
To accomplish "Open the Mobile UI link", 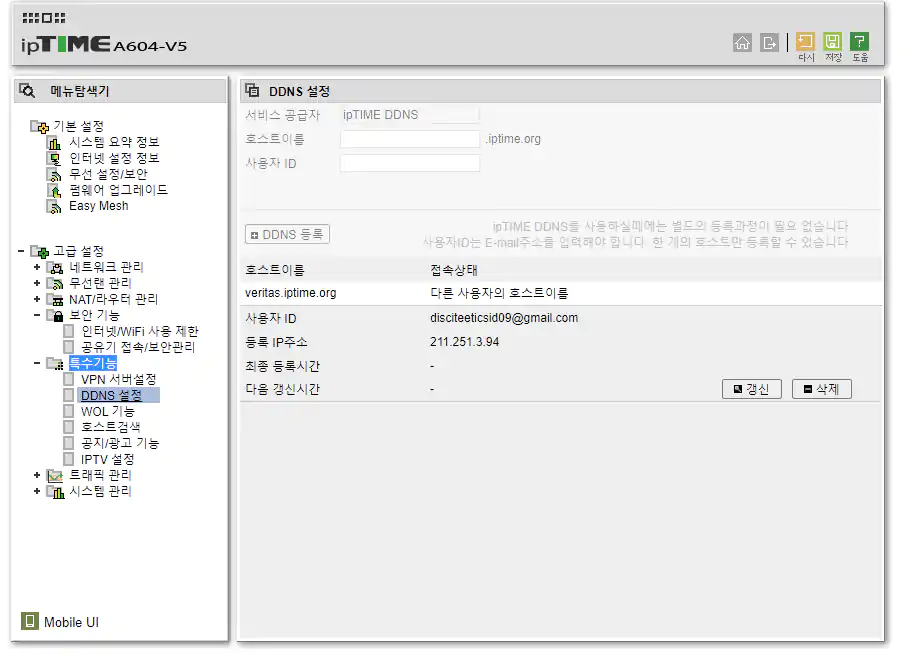I will click(71, 622).
